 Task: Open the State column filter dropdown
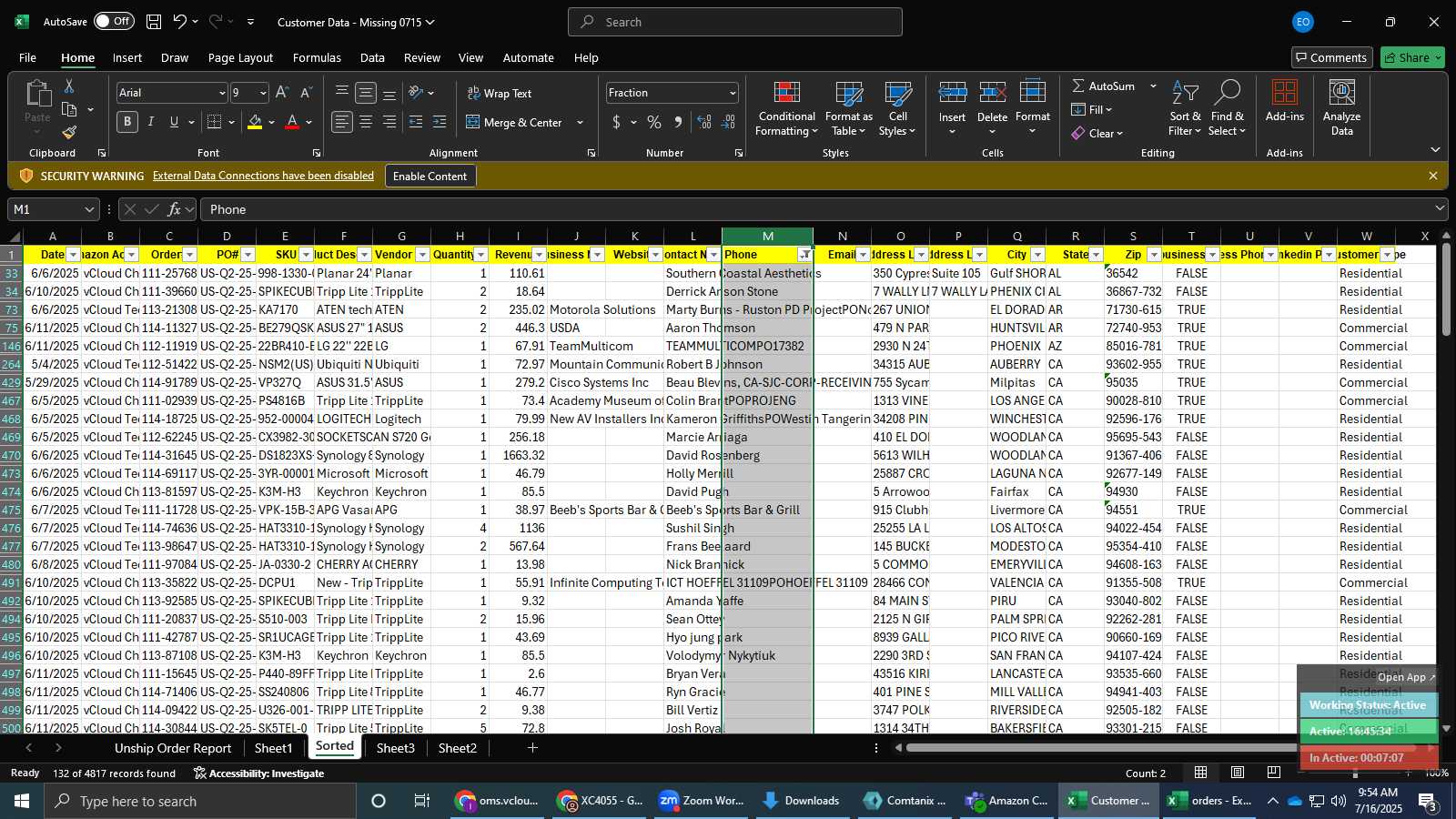pyautogui.click(x=1096, y=255)
